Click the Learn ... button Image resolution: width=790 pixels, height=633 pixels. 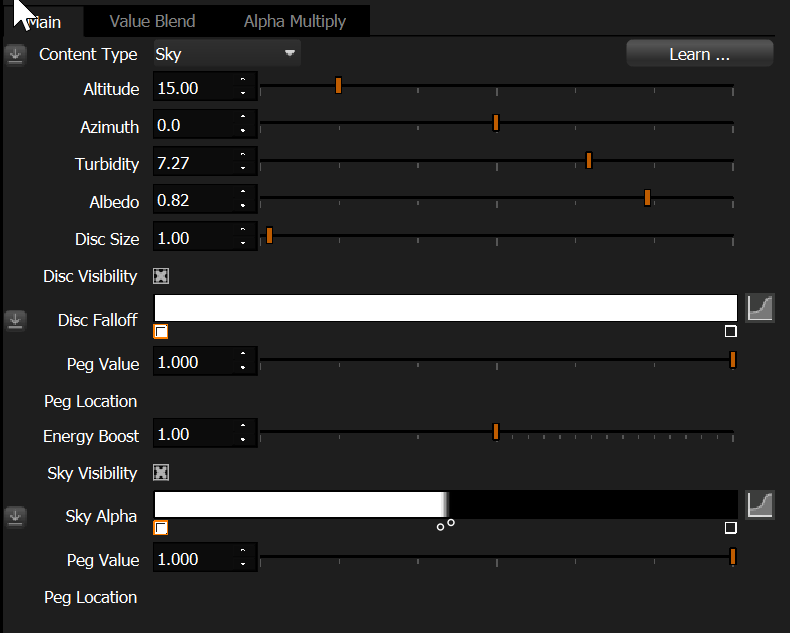[699, 54]
